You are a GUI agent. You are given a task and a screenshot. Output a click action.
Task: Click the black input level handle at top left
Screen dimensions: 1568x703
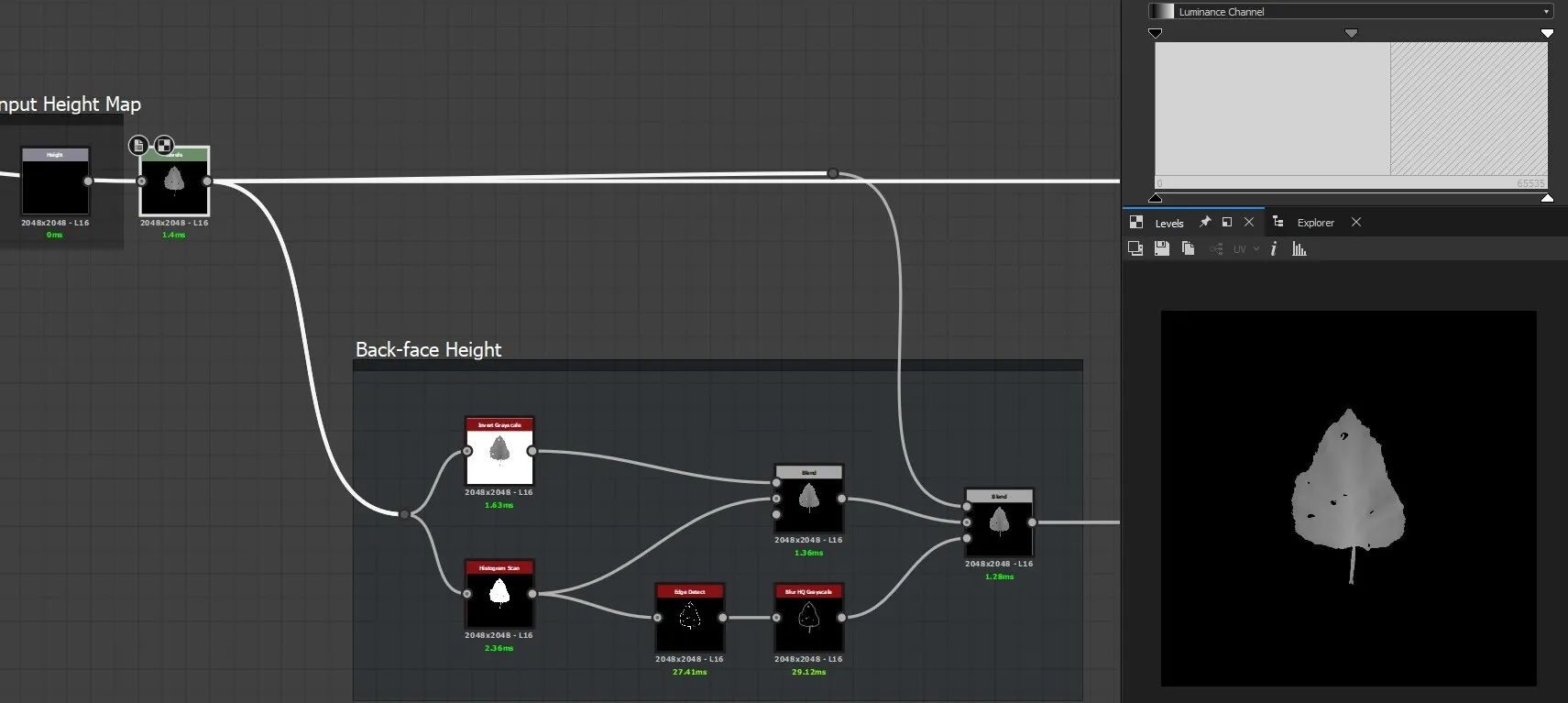pyautogui.click(x=1155, y=33)
